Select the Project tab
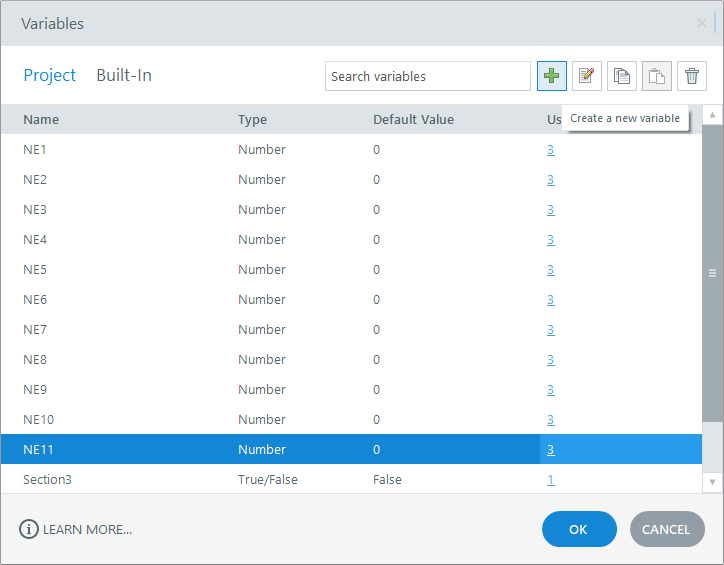 click(x=50, y=75)
